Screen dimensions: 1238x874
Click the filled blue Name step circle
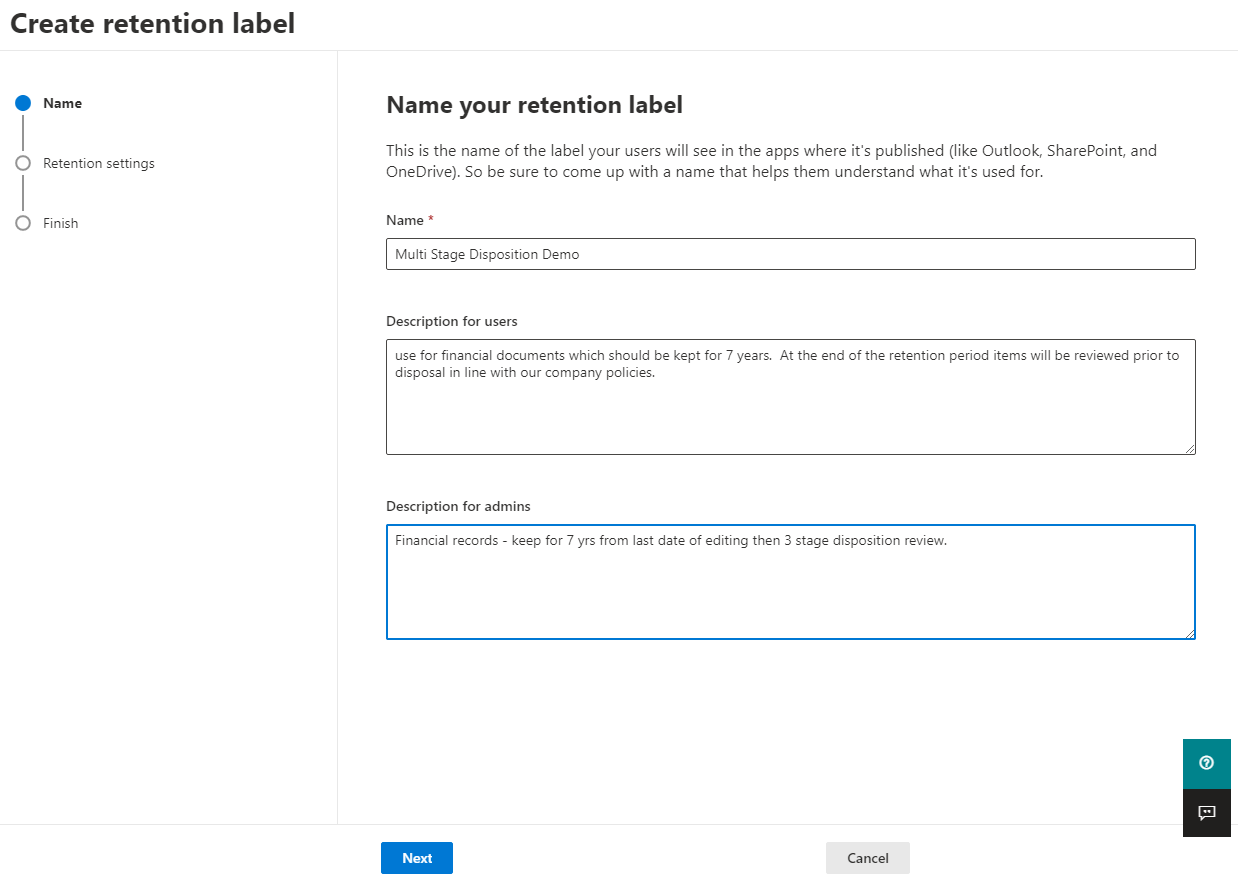[23, 103]
